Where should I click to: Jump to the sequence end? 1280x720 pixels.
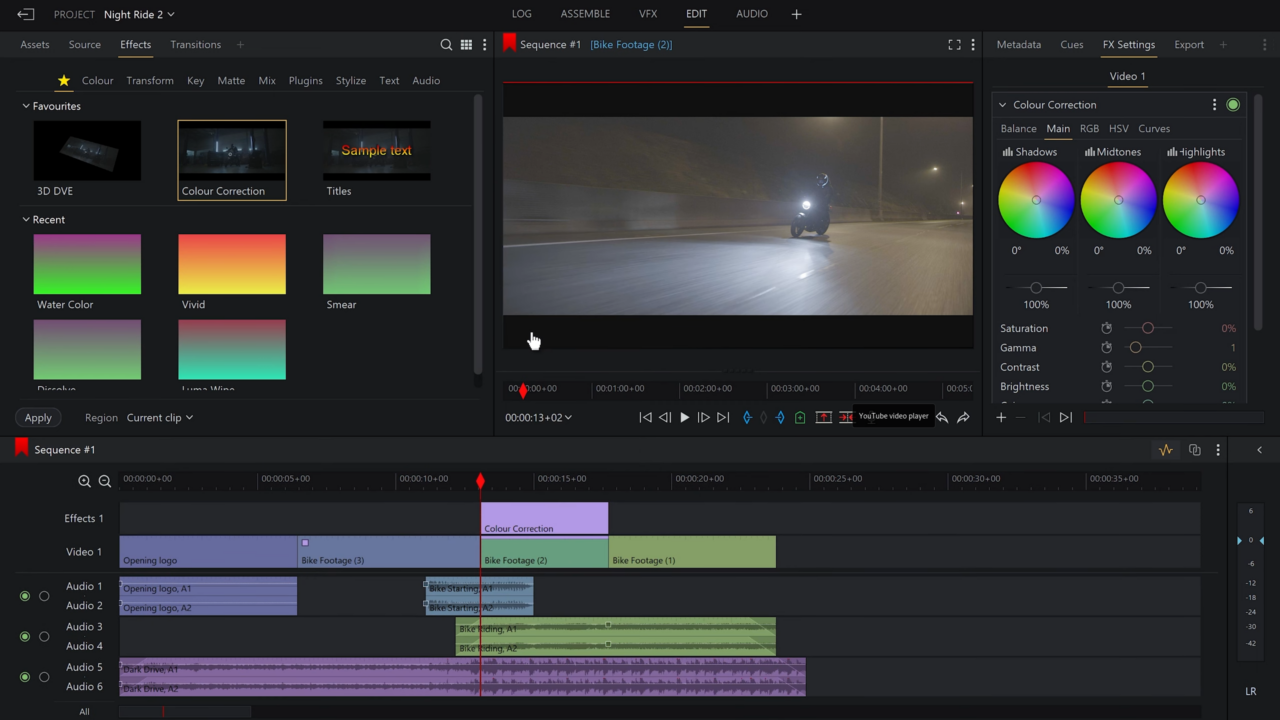723,418
